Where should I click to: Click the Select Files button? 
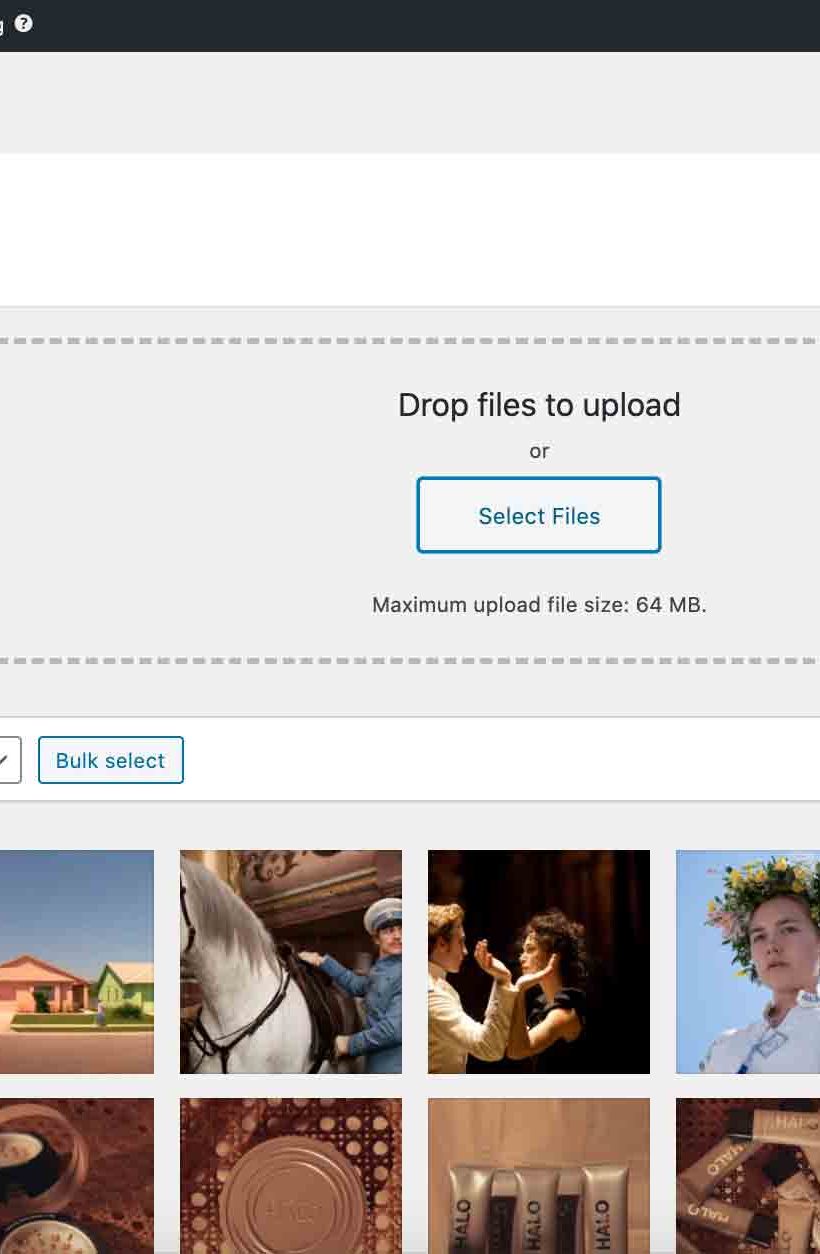pyautogui.click(x=539, y=515)
